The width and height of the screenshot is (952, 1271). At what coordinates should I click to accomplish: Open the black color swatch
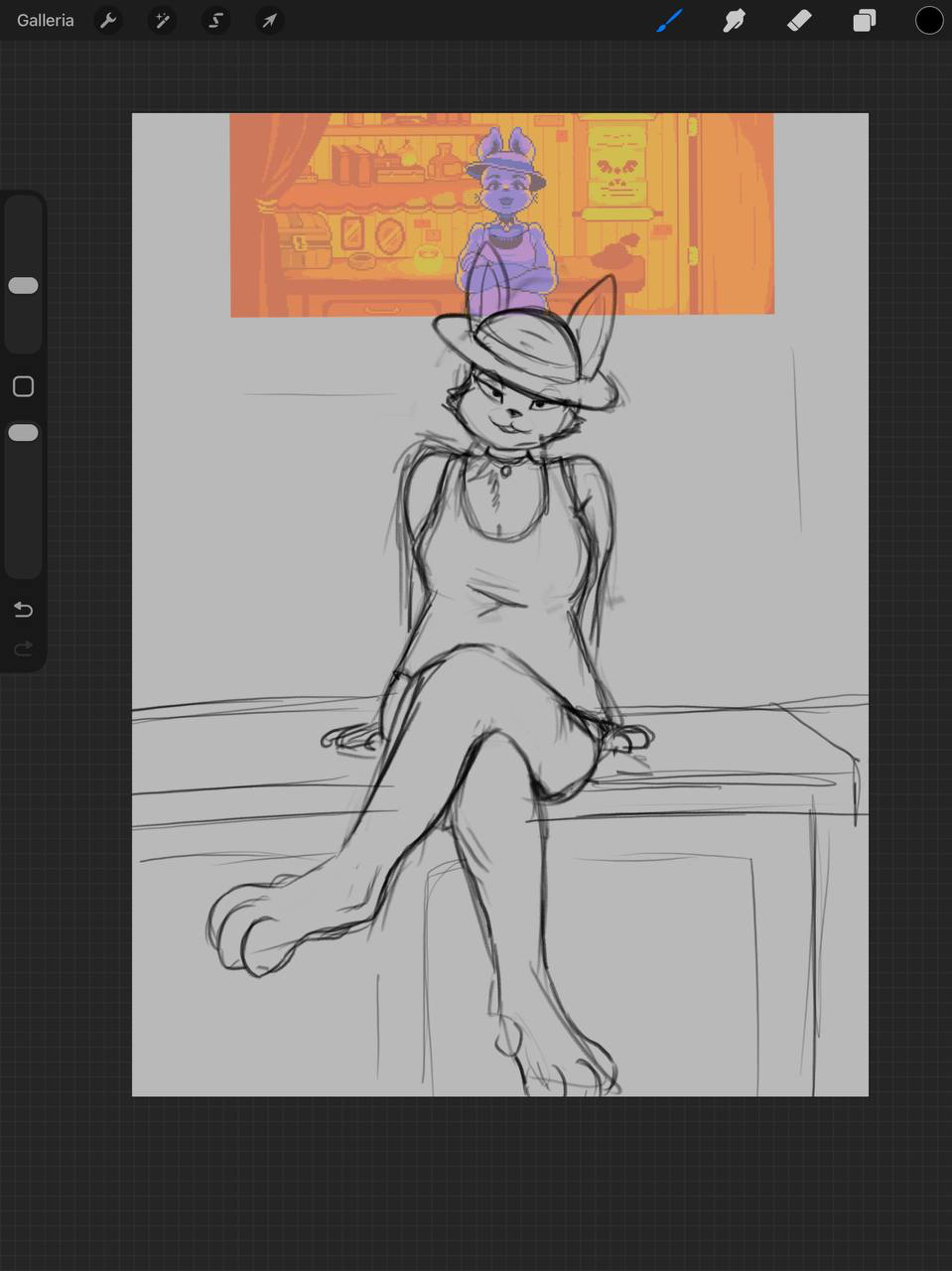[928, 20]
